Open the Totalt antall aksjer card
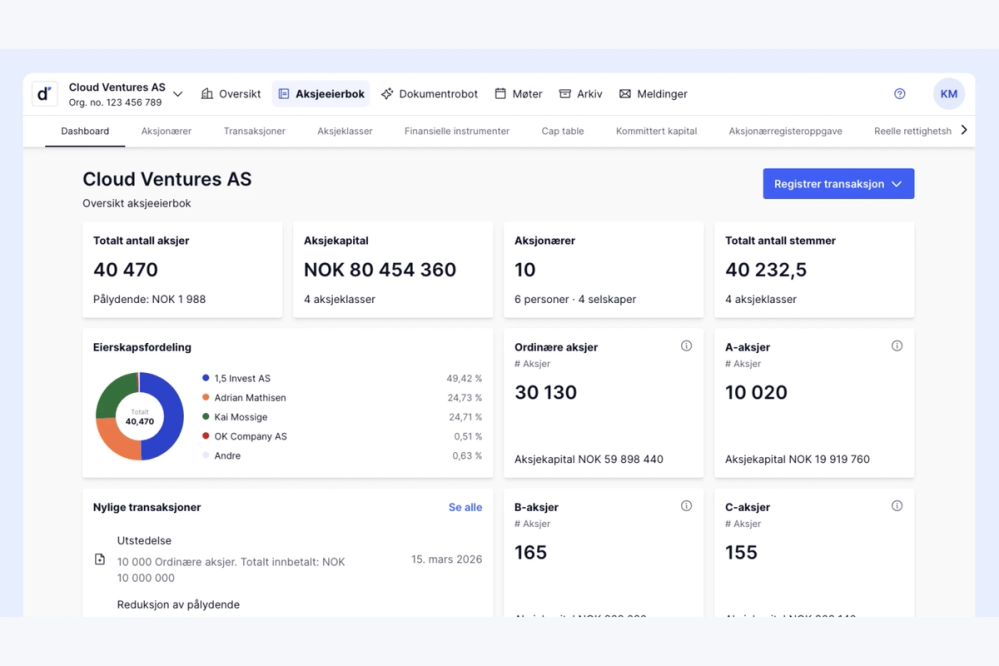The width and height of the screenshot is (999, 666). [x=182, y=270]
